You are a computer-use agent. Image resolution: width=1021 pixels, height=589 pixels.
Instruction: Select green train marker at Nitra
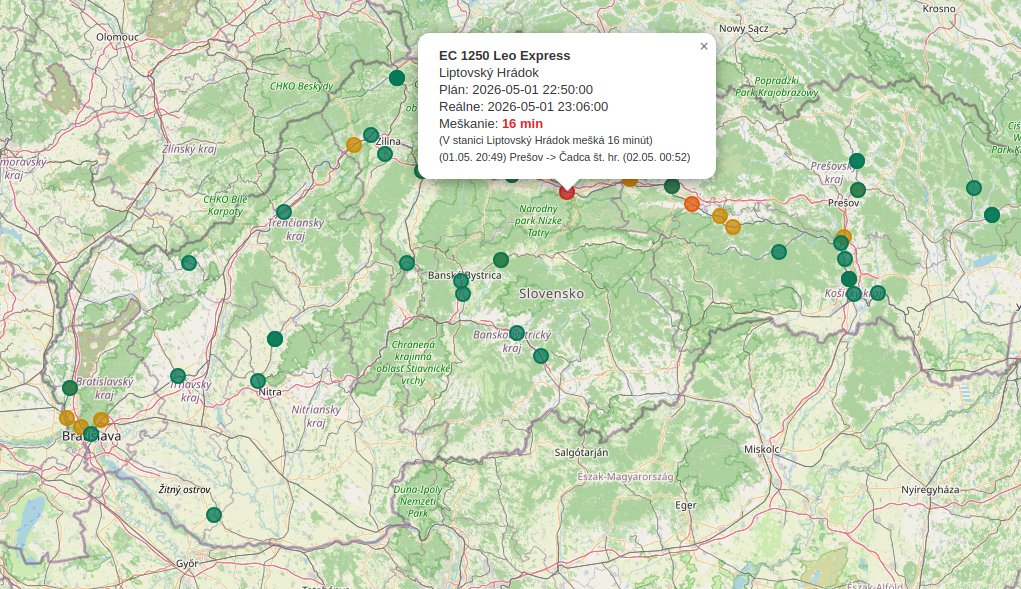258,381
